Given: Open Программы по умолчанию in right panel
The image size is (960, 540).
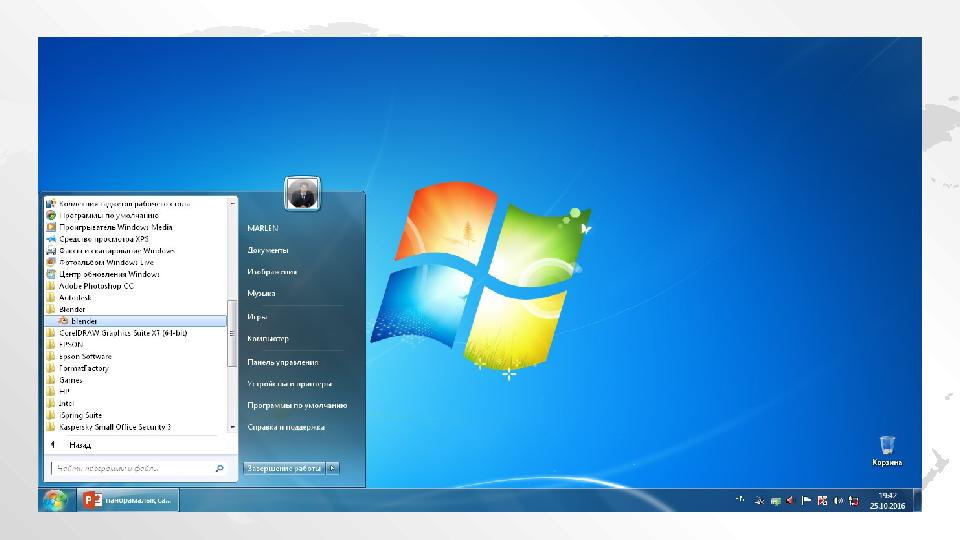Looking at the screenshot, I should 297,405.
